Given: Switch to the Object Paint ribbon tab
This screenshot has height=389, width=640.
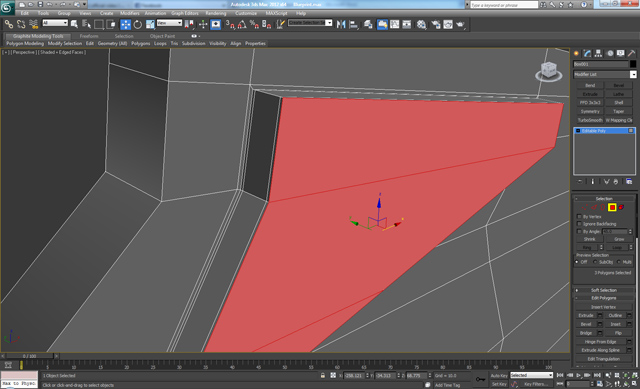Looking at the screenshot, I should [x=162, y=36].
